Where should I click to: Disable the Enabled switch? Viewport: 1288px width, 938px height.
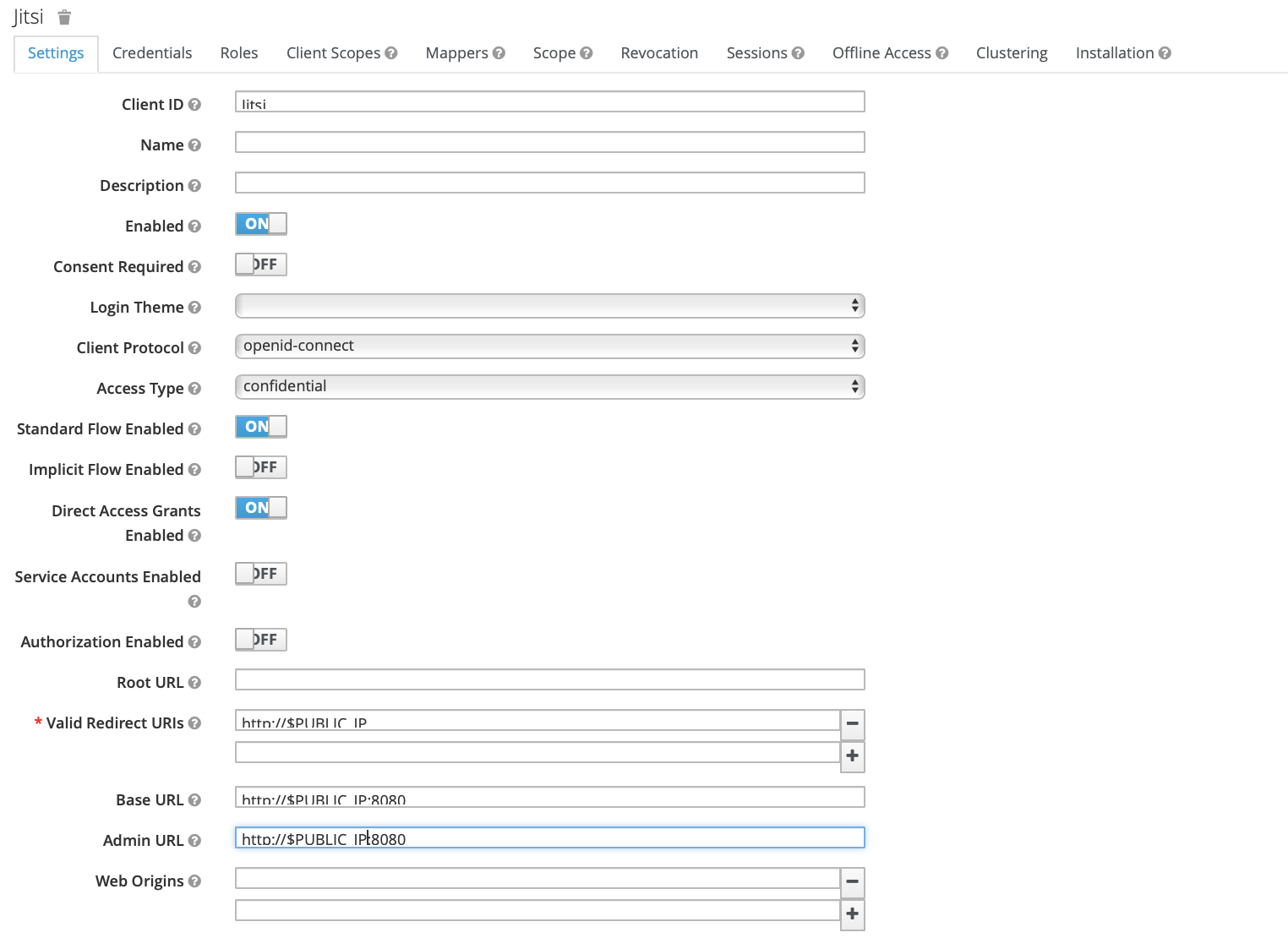(x=260, y=223)
